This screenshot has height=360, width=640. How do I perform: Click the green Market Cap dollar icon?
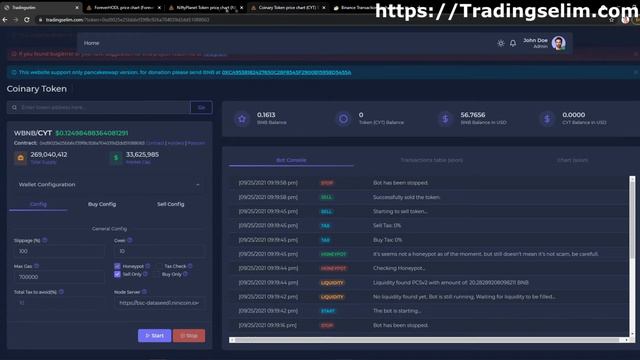116,158
